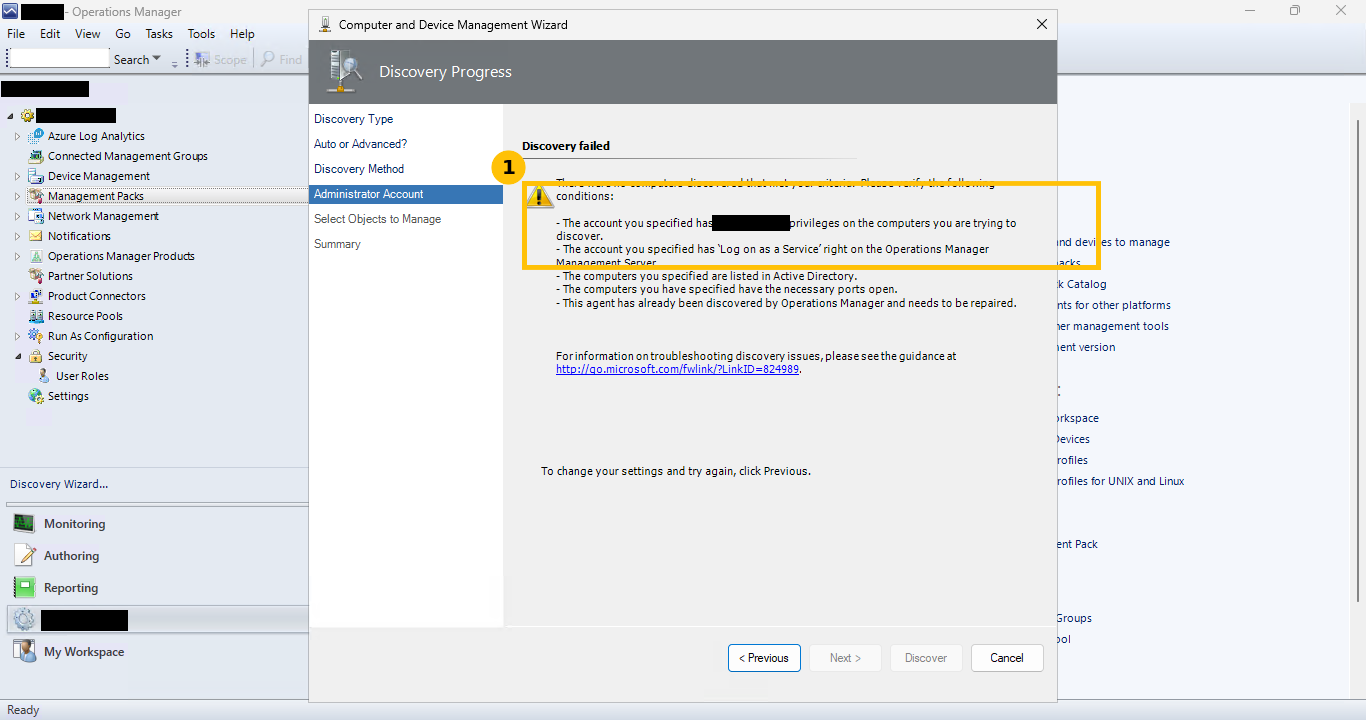Expand the Network Management node
Screen dimensions: 1366x720
click(17, 216)
